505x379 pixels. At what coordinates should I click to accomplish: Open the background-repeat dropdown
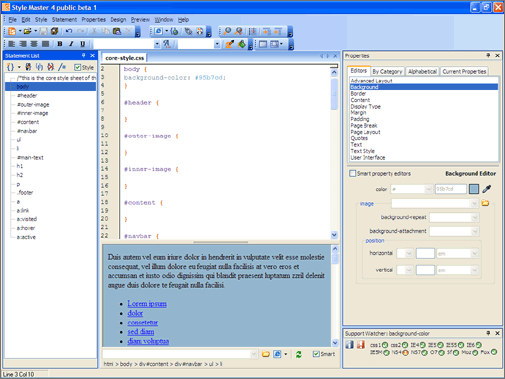(475, 218)
